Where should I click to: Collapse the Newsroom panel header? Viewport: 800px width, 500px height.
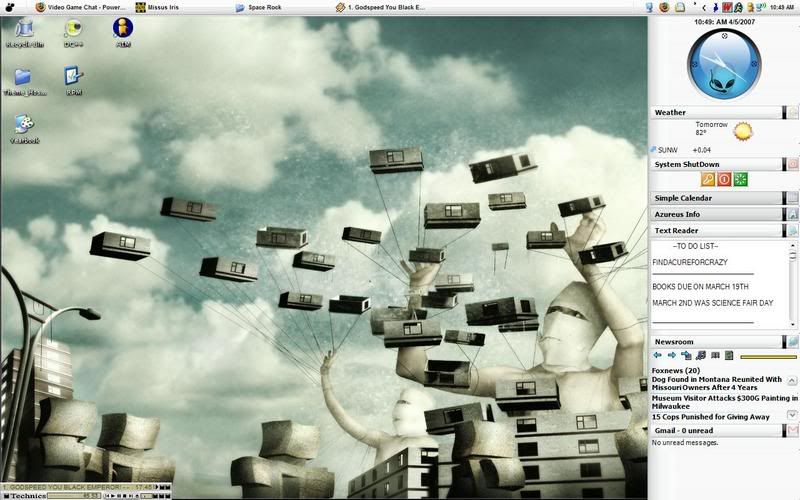point(717,342)
